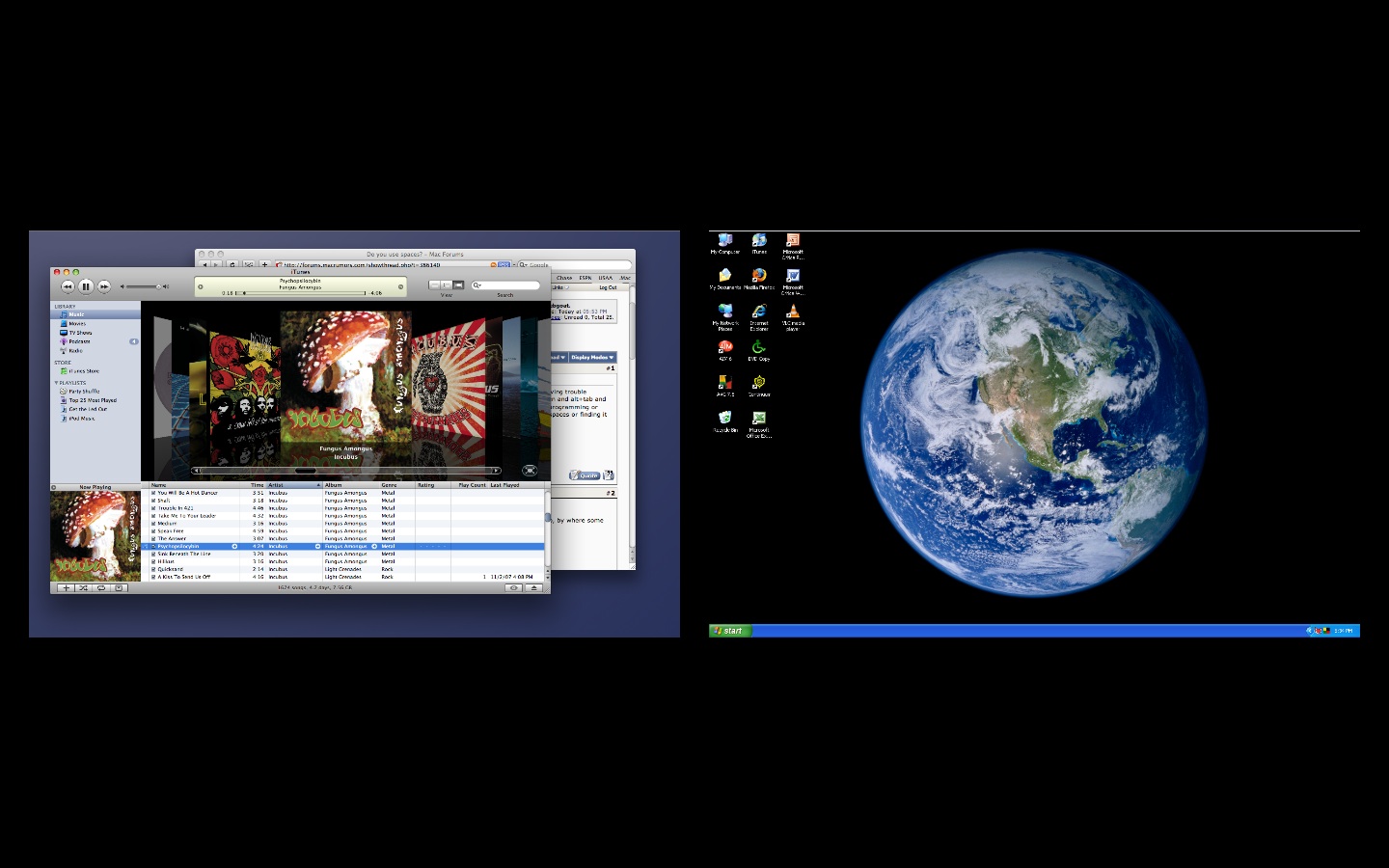The image size is (1389, 868).
Task: Toggle the artwork viewer button in iTunes
Action: pos(119,587)
